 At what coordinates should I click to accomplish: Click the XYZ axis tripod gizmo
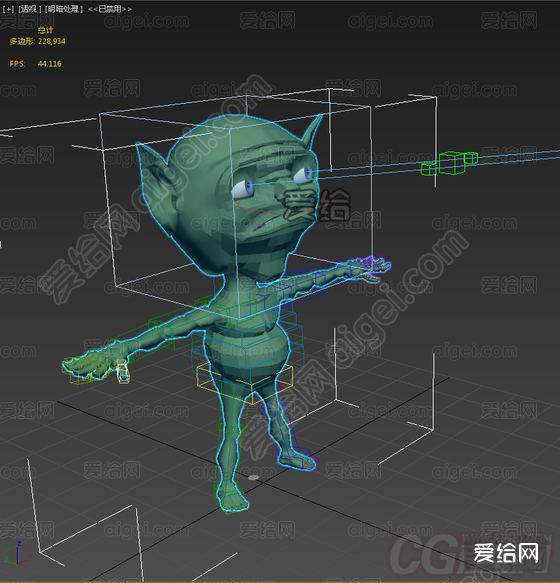[x=17, y=554]
